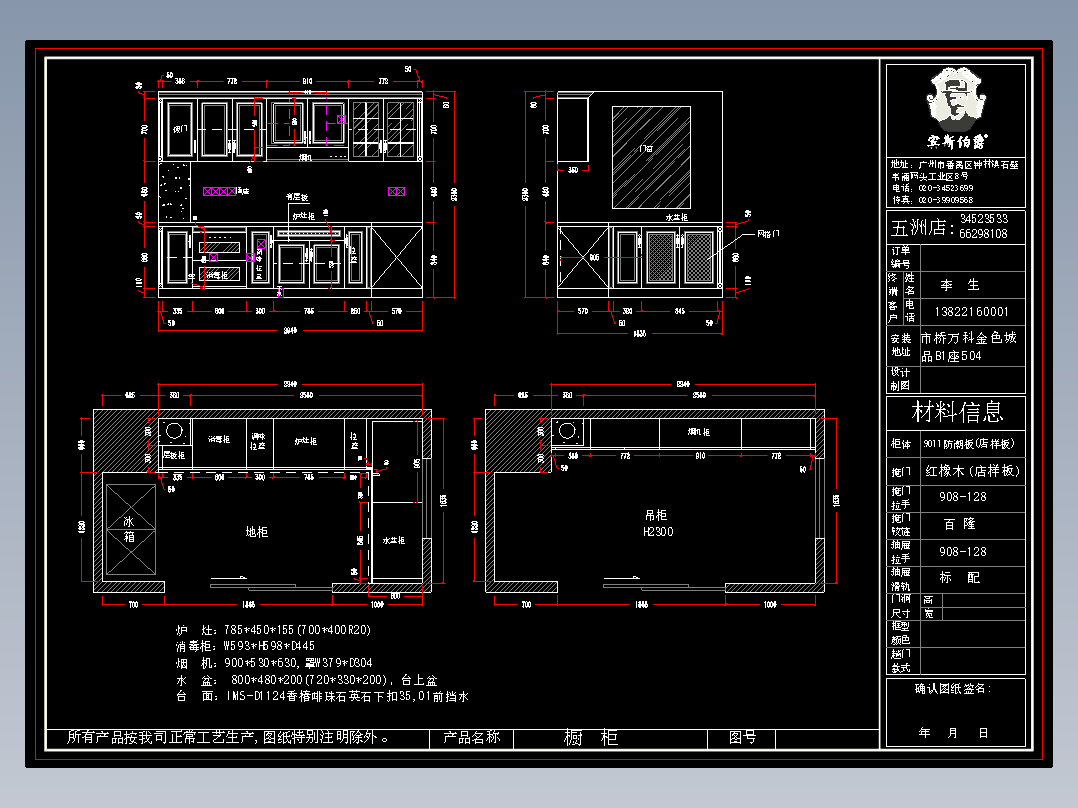The height and width of the screenshot is (808, 1078).
Task: Select door material '红橡木(店样板)'
Action: (972, 471)
